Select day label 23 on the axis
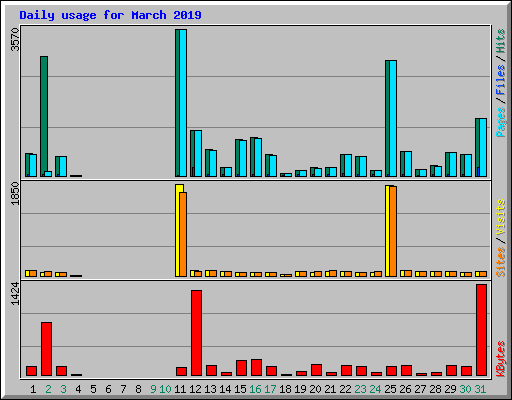Screen dimensions: 512x400 point(360,389)
